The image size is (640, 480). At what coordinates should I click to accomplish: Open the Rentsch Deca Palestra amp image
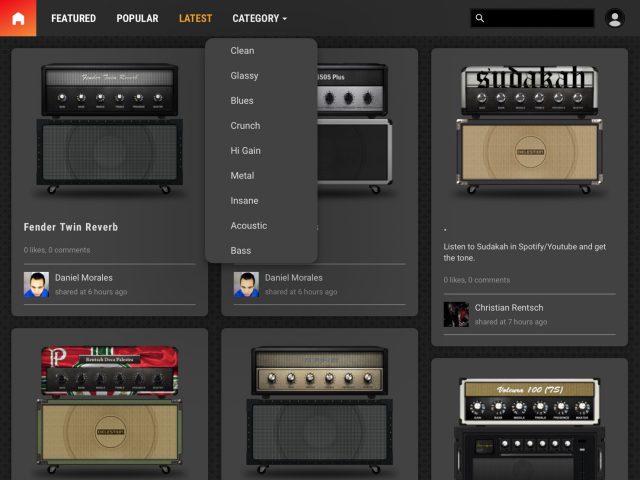pos(109,409)
